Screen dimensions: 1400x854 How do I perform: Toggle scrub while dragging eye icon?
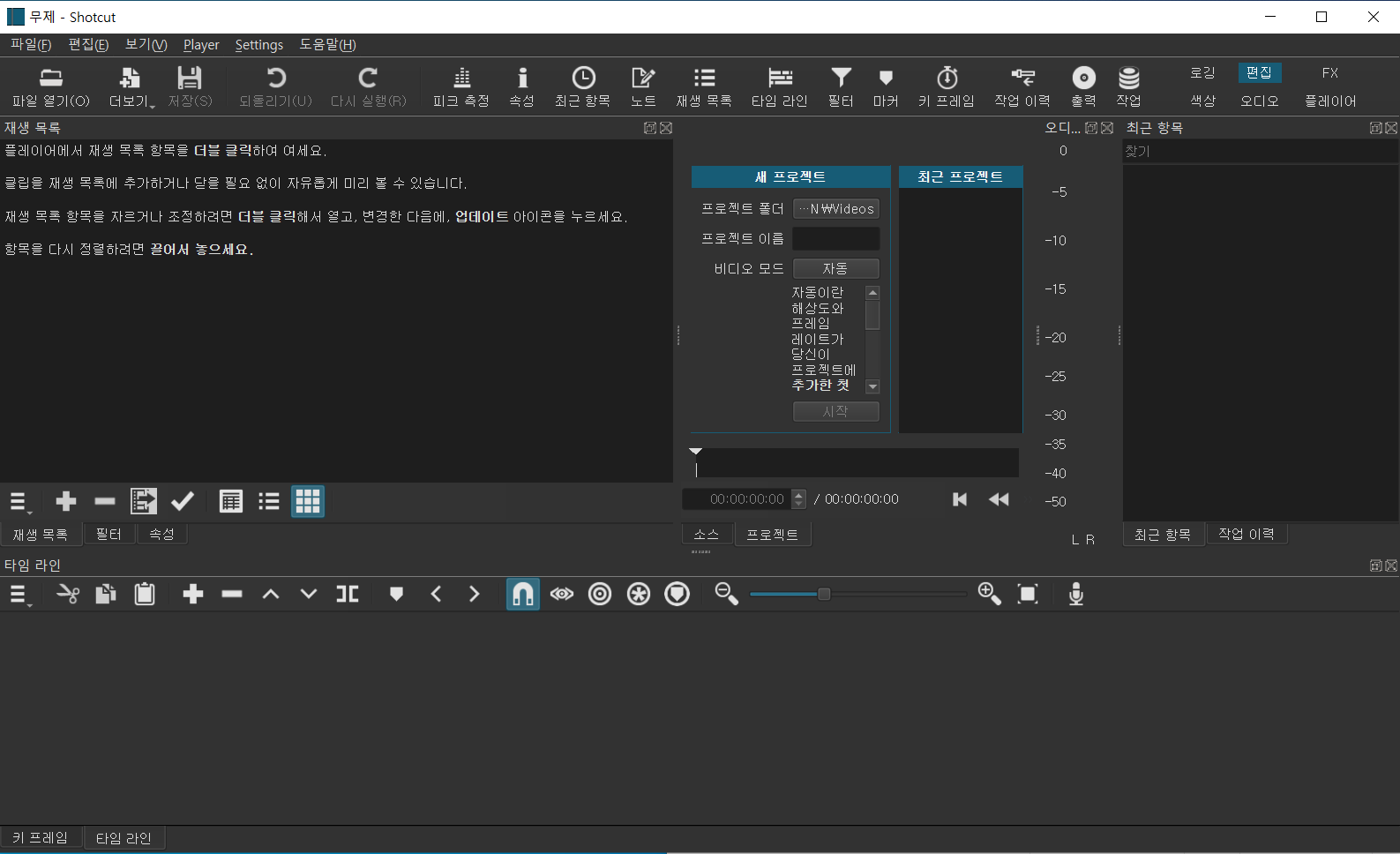click(562, 595)
